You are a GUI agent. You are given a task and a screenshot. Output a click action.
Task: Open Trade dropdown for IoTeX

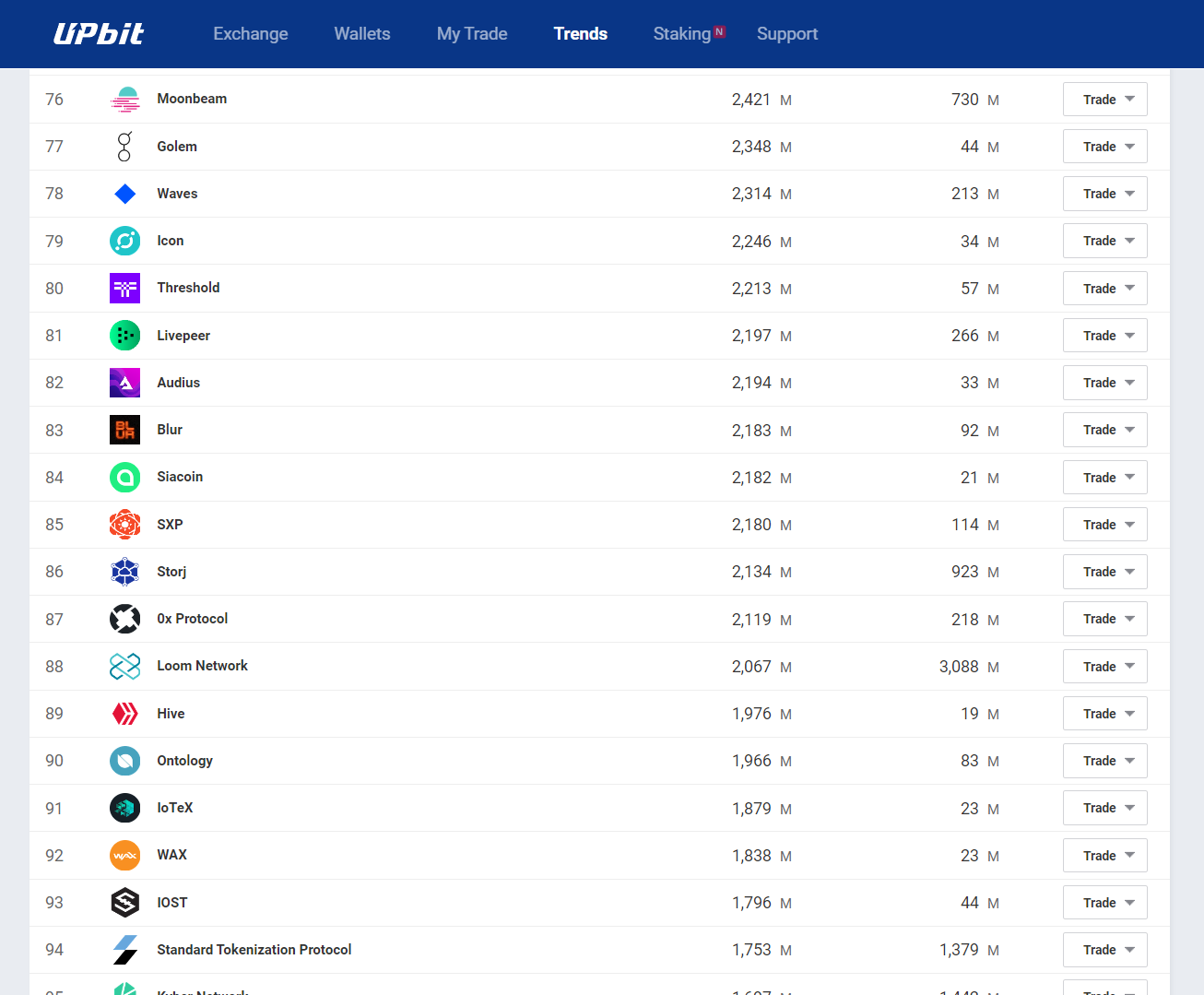point(1105,808)
